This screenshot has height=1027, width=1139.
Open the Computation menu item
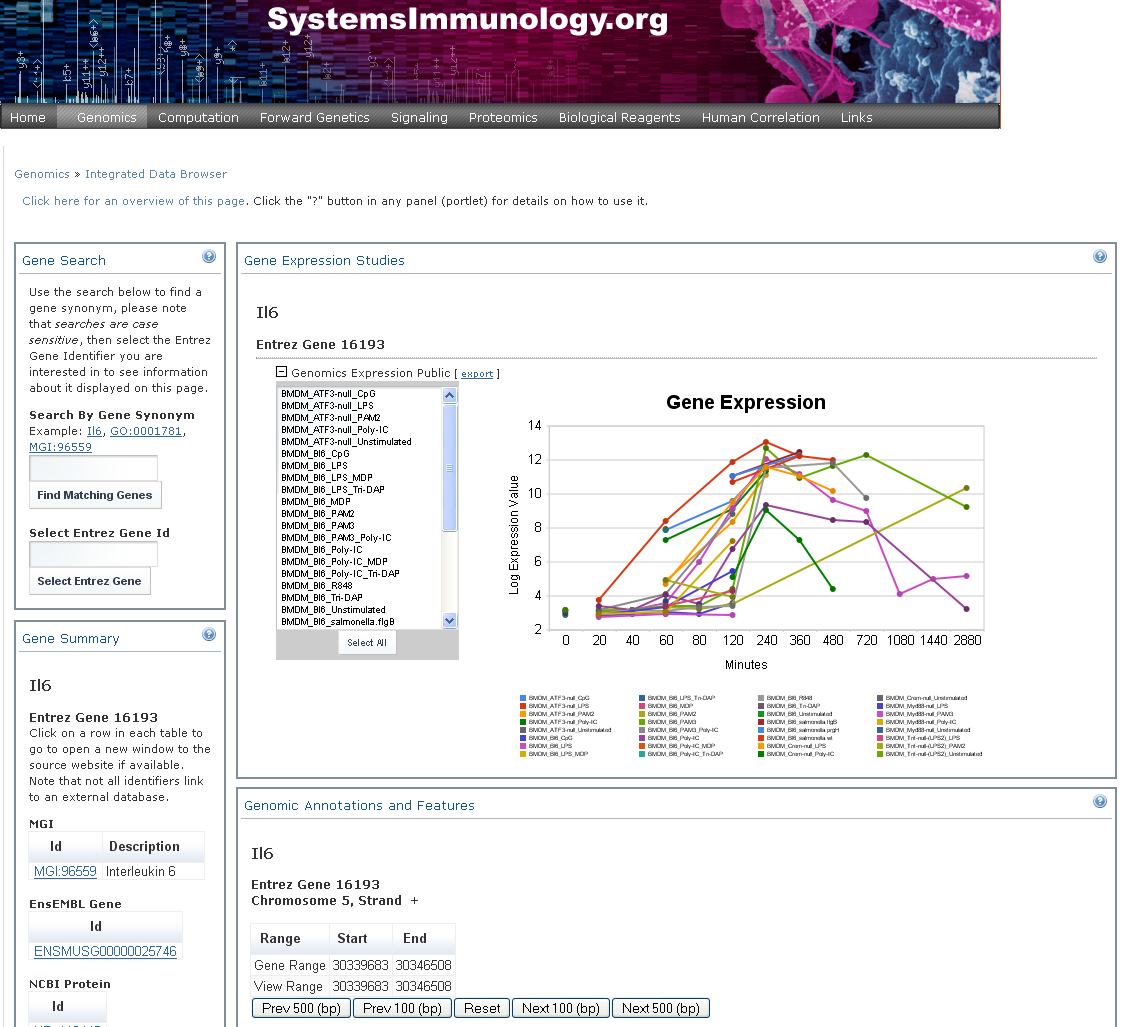pyautogui.click(x=198, y=118)
